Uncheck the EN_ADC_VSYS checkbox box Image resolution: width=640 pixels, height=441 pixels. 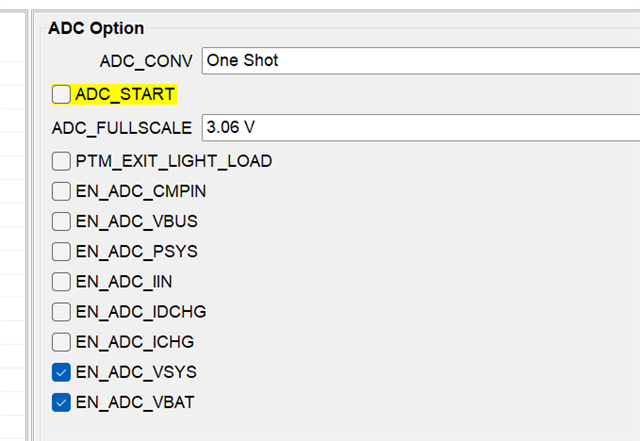click(61, 373)
